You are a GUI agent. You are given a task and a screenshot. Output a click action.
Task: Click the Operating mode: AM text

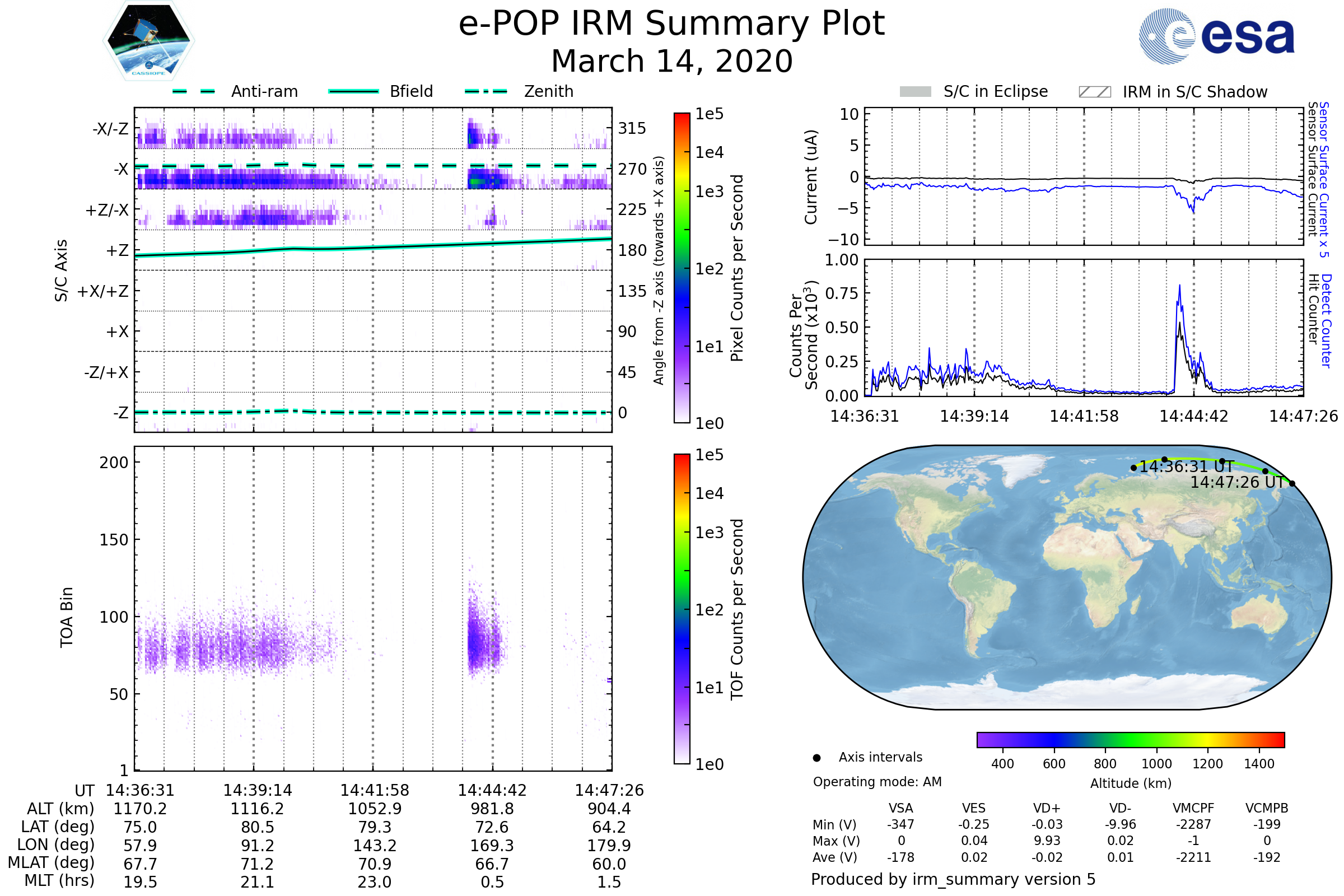(876, 782)
